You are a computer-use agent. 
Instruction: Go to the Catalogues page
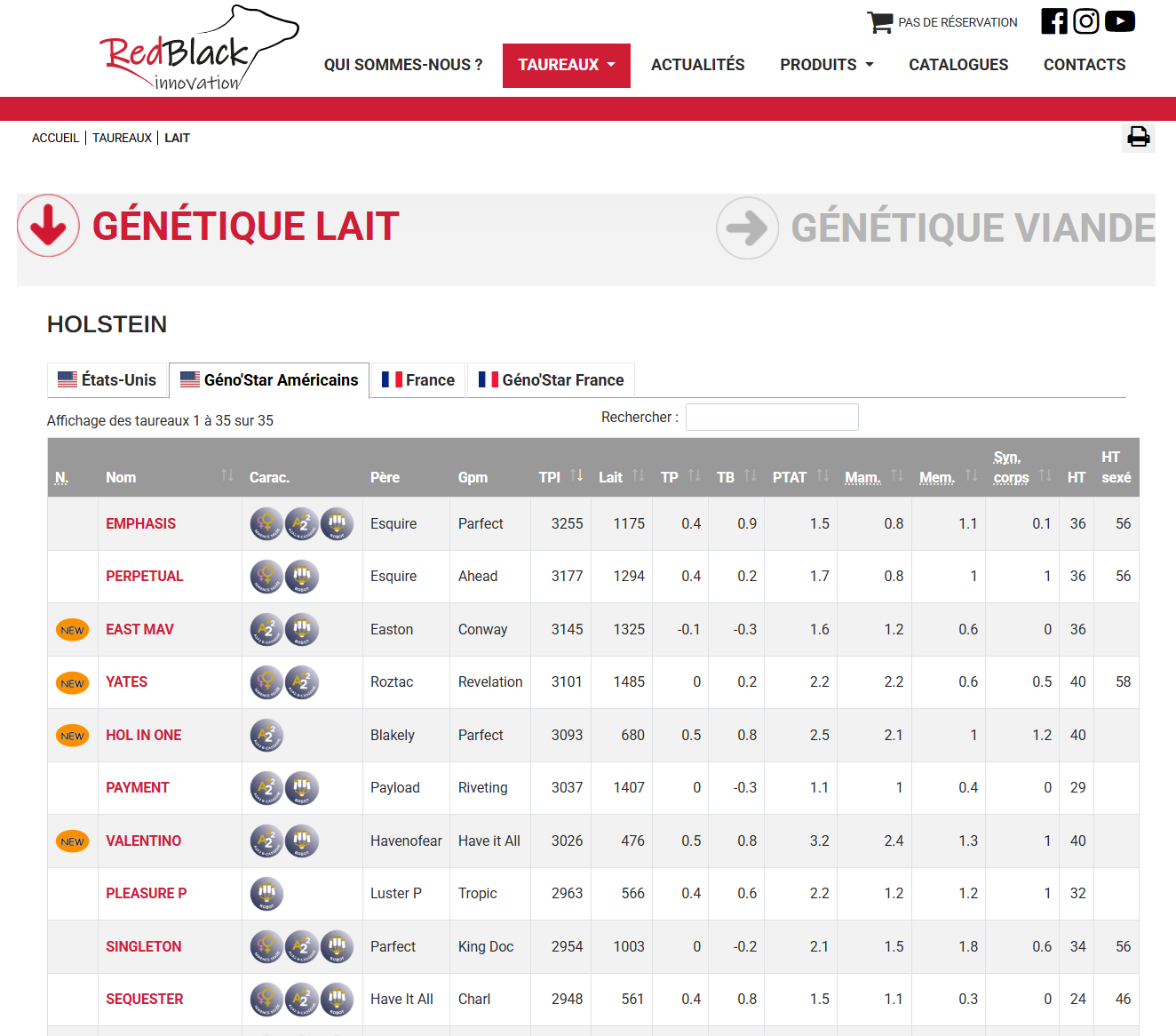click(957, 65)
